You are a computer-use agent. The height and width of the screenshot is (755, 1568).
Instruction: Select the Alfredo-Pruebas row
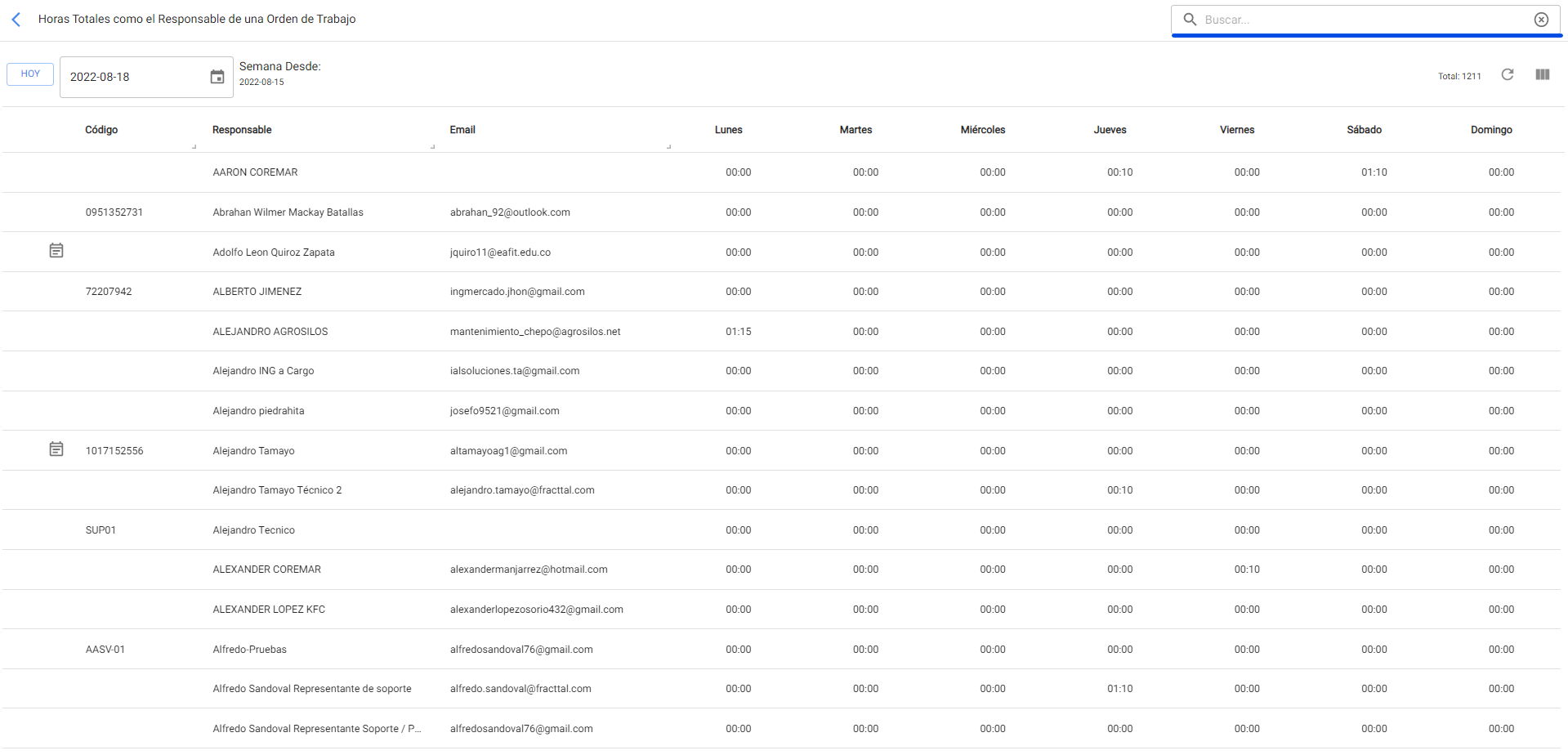point(249,650)
